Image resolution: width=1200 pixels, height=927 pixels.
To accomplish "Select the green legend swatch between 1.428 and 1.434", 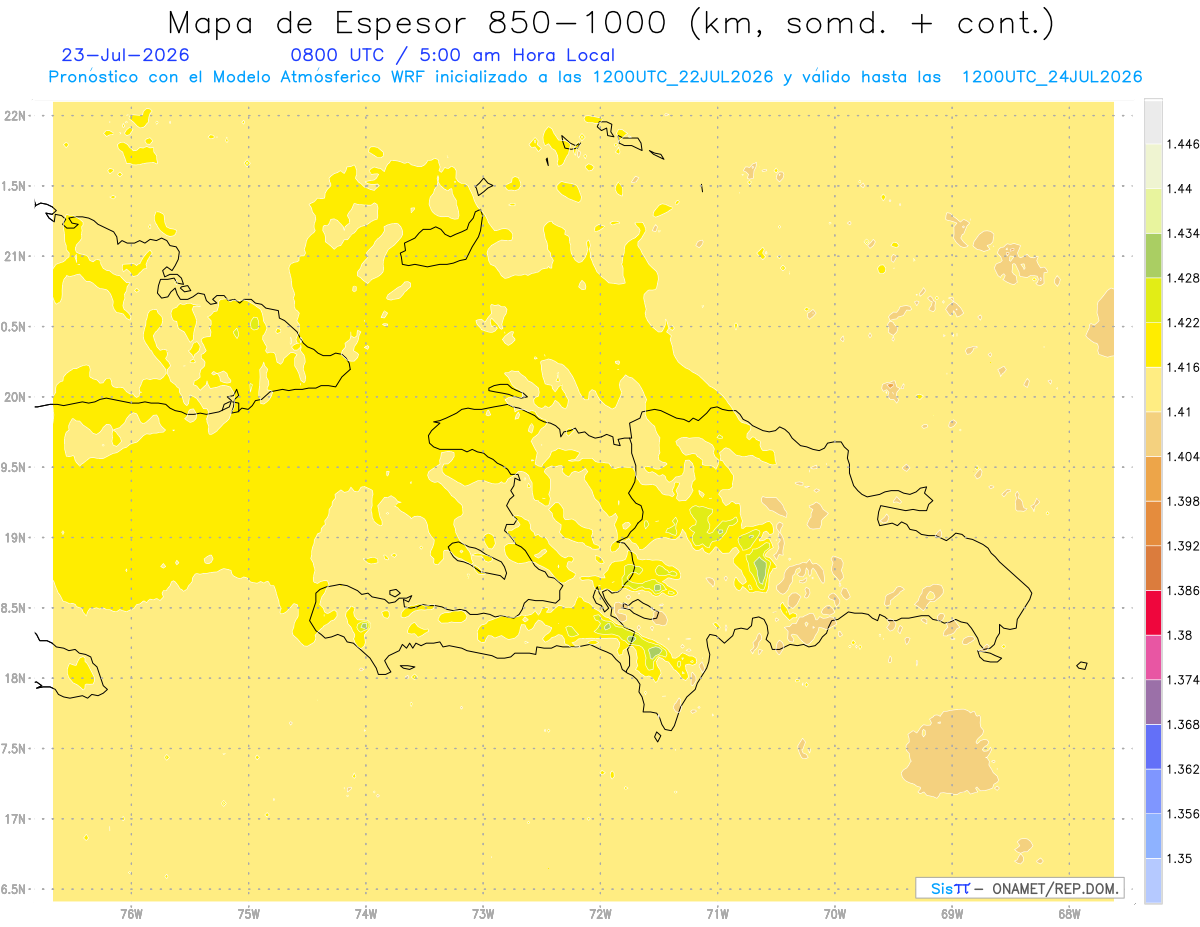I will [x=1153, y=256].
